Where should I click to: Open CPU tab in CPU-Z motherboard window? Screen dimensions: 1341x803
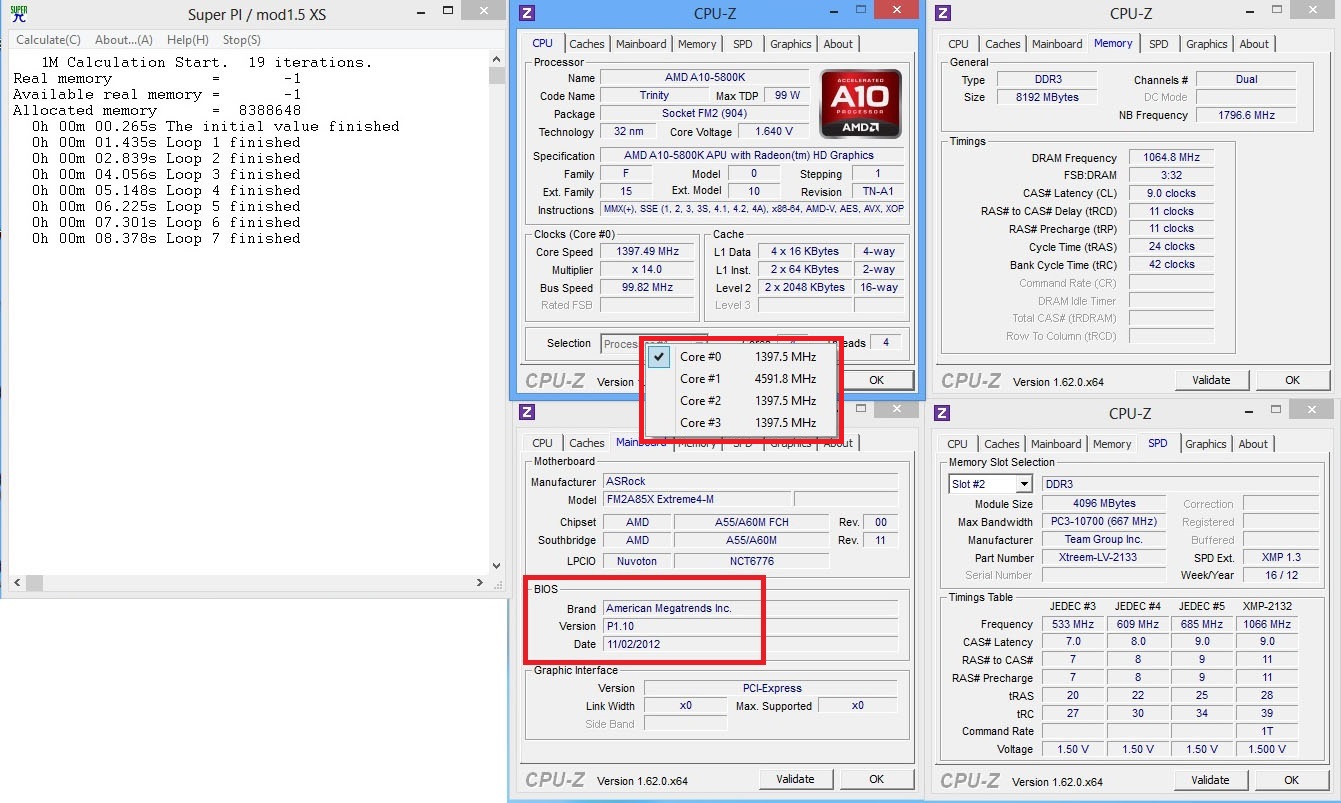[x=542, y=443]
